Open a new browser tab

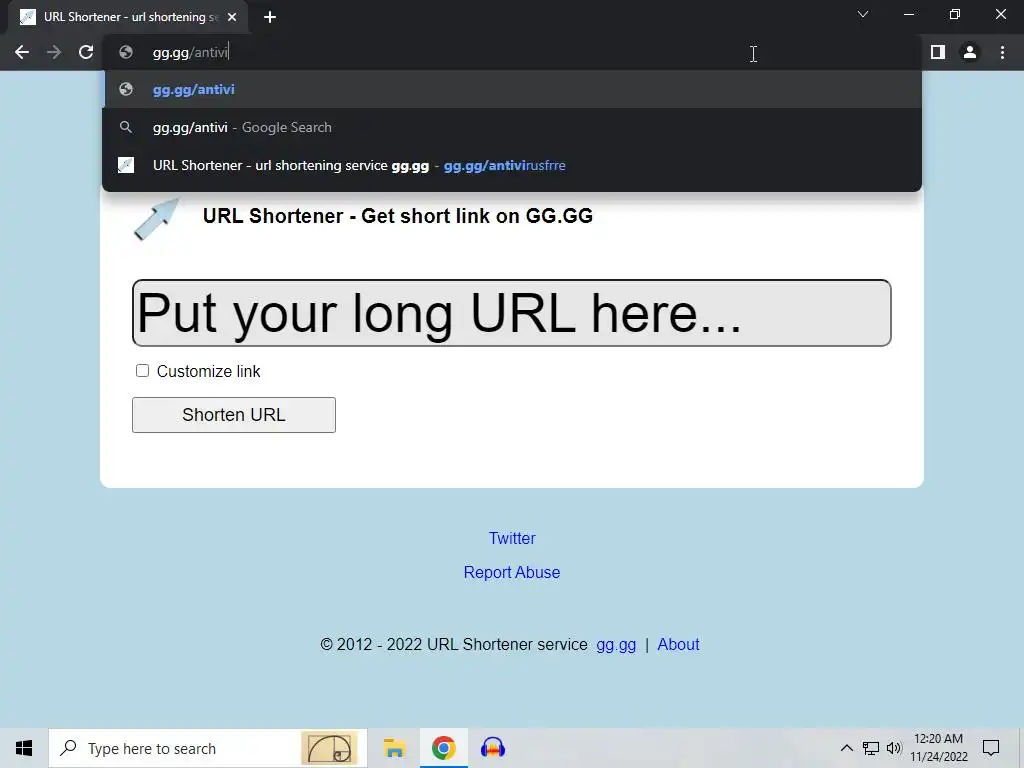[270, 17]
